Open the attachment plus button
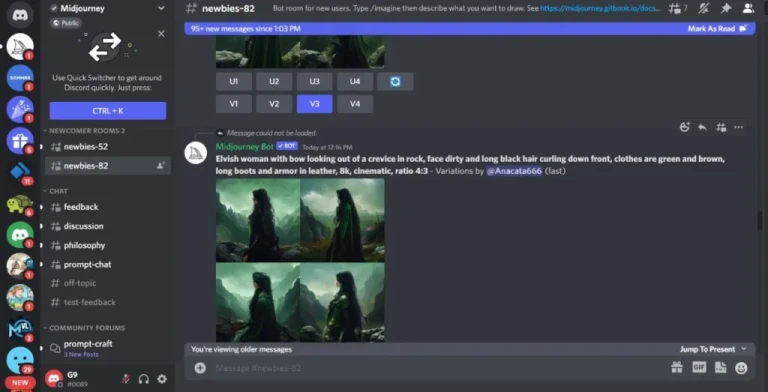Image resolution: width=768 pixels, height=392 pixels. 200,368
